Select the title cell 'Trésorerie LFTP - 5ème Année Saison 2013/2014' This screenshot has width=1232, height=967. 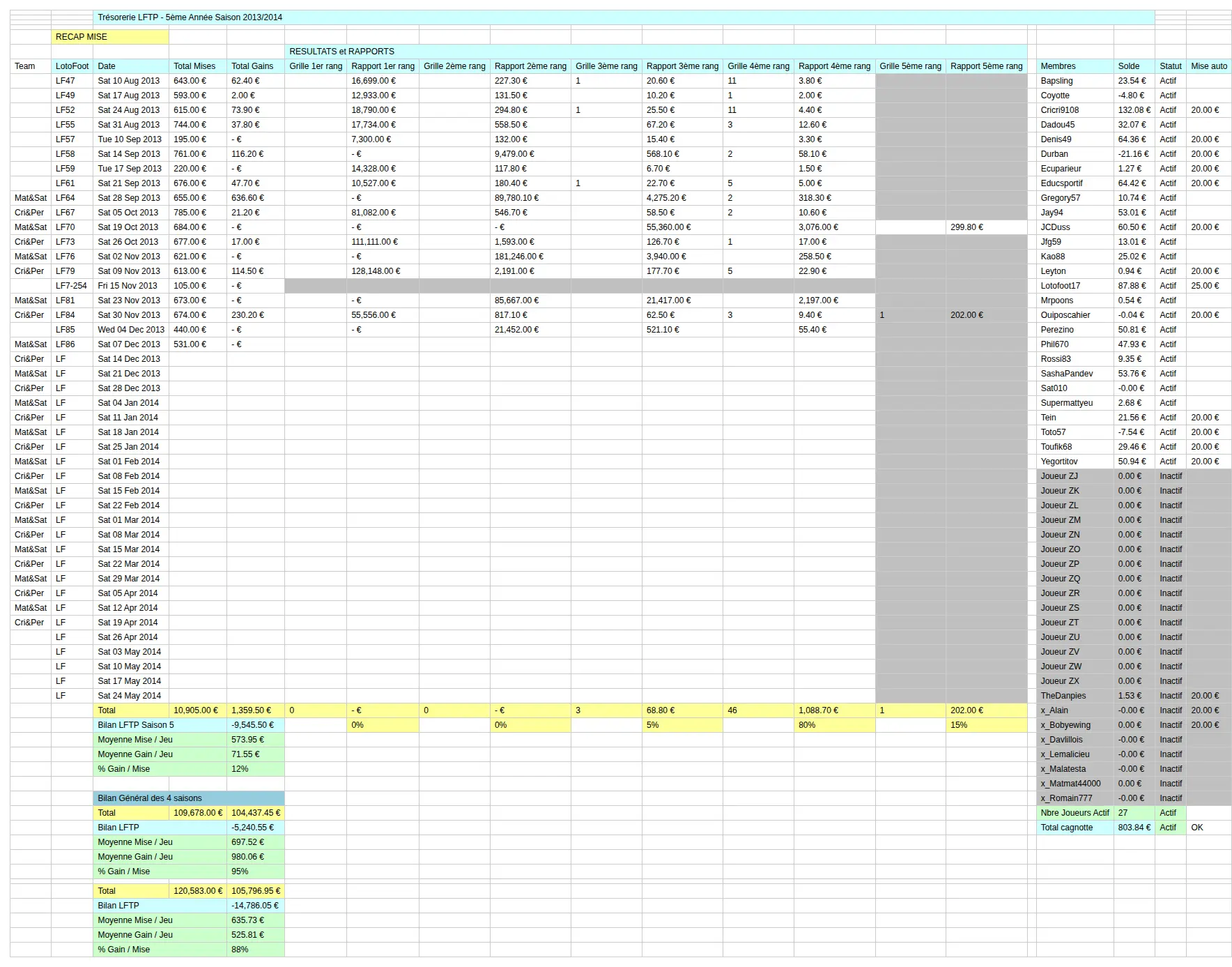pos(624,17)
